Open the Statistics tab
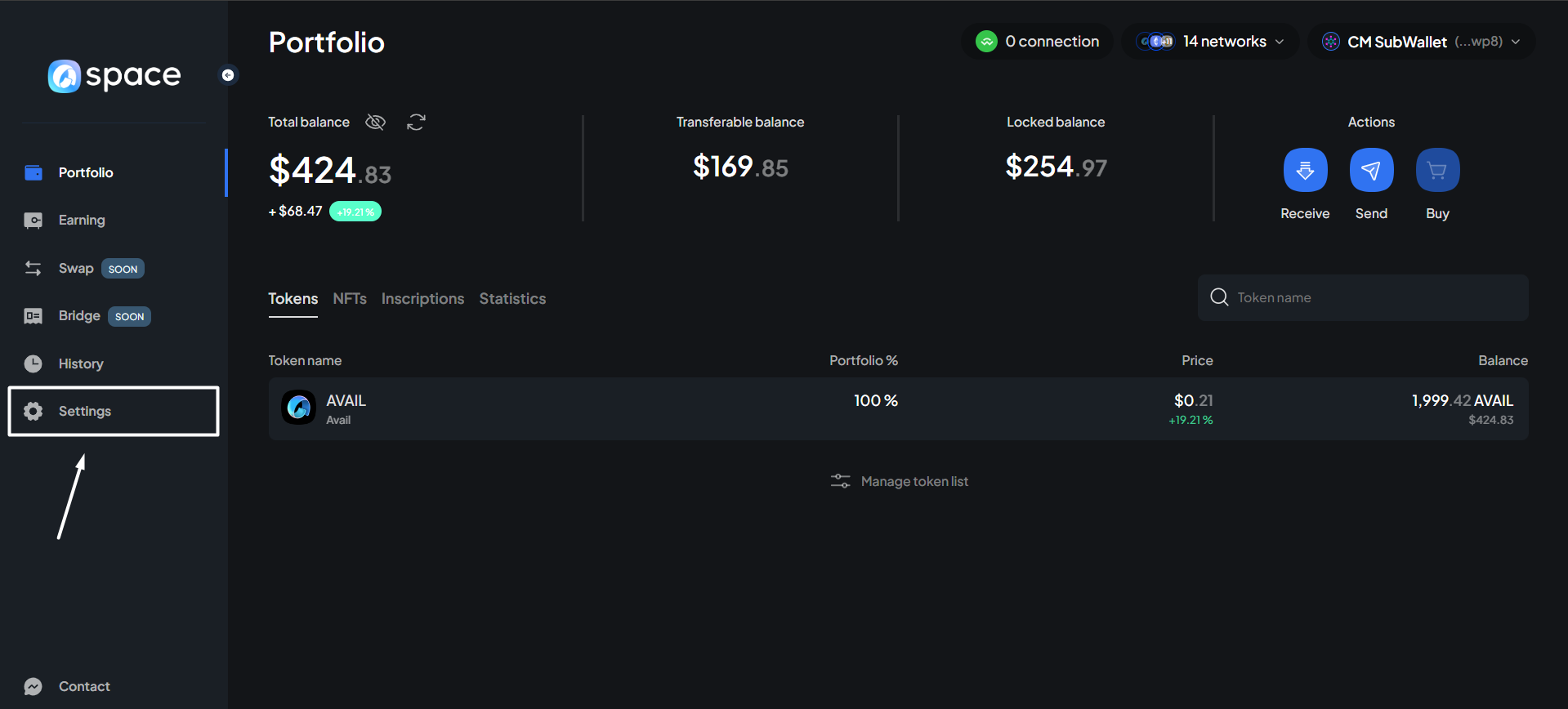 tap(512, 299)
